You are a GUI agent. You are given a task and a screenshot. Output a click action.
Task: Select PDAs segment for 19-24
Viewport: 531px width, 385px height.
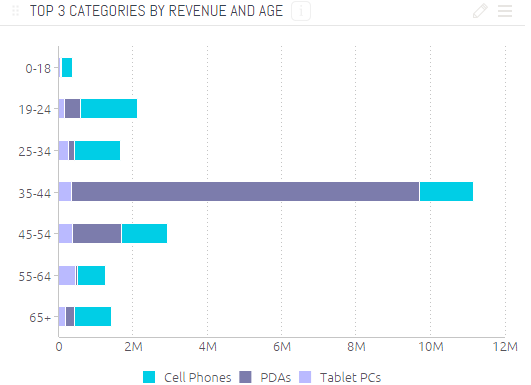pos(72,108)
